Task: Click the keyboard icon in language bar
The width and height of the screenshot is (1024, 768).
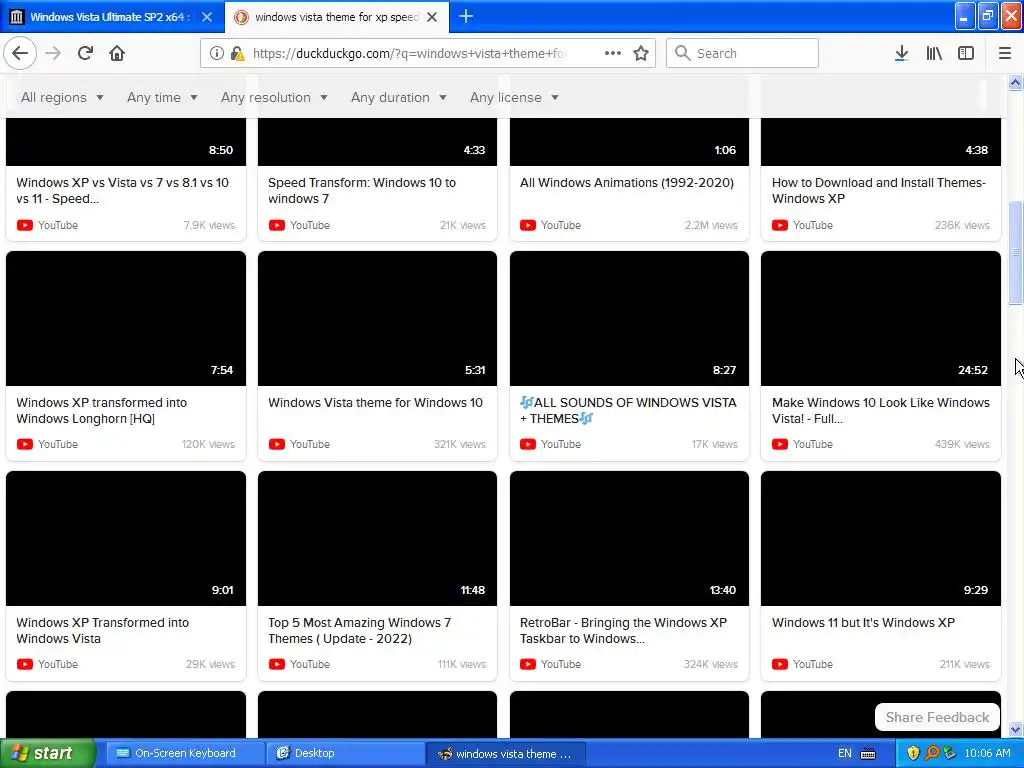Action: point(868,754)
